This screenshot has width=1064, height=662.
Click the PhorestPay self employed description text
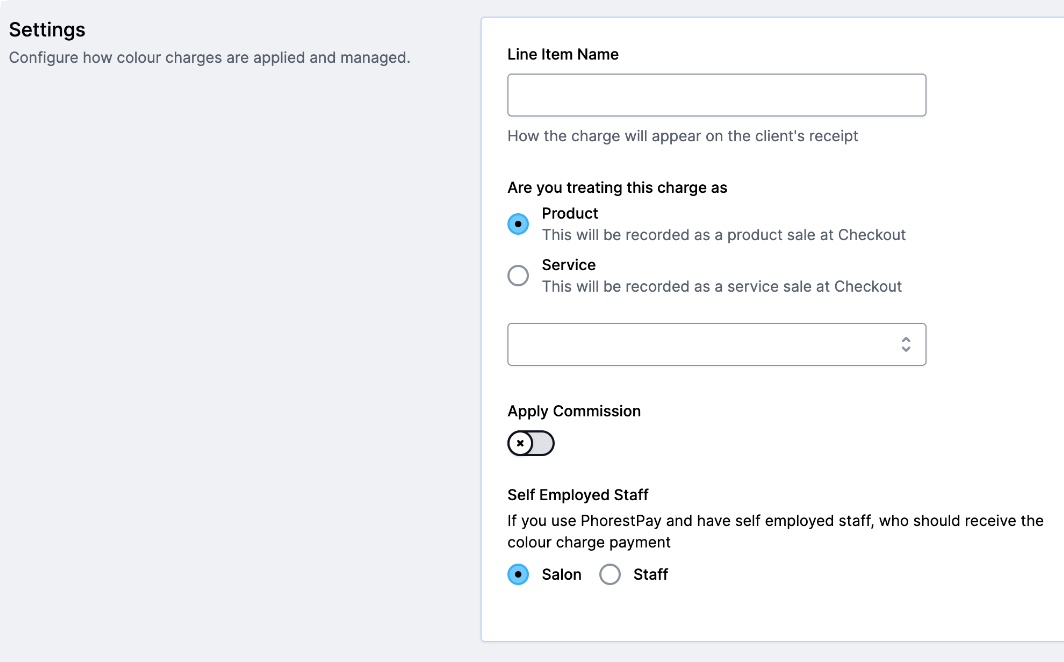[x=776, y=532]
